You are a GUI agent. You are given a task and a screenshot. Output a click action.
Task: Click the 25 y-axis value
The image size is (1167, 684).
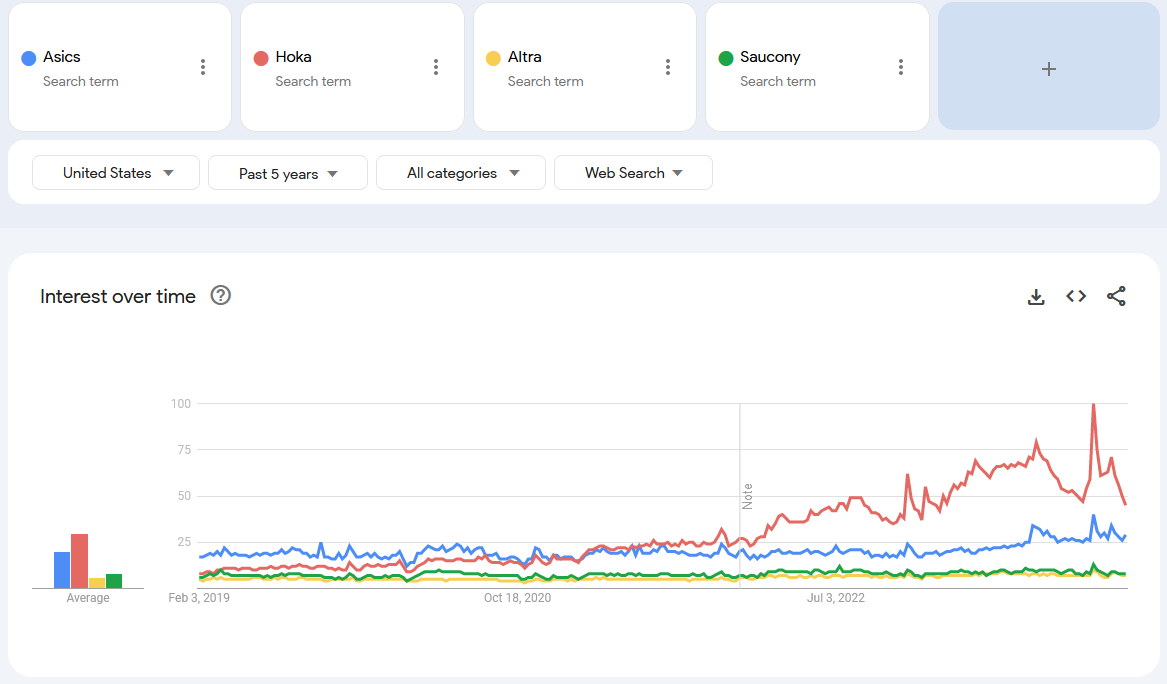tap(184, 542)
